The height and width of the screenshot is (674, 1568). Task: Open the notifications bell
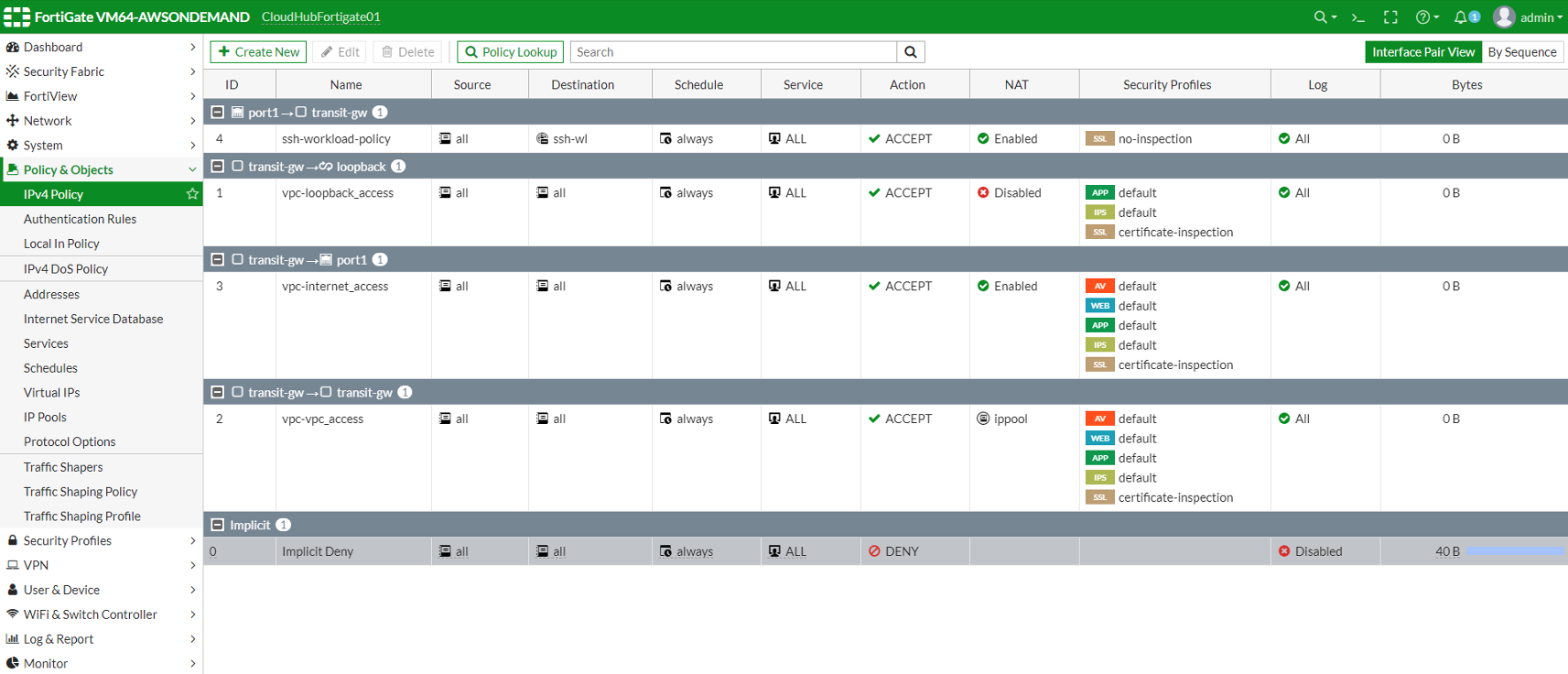click(1466, 17)
